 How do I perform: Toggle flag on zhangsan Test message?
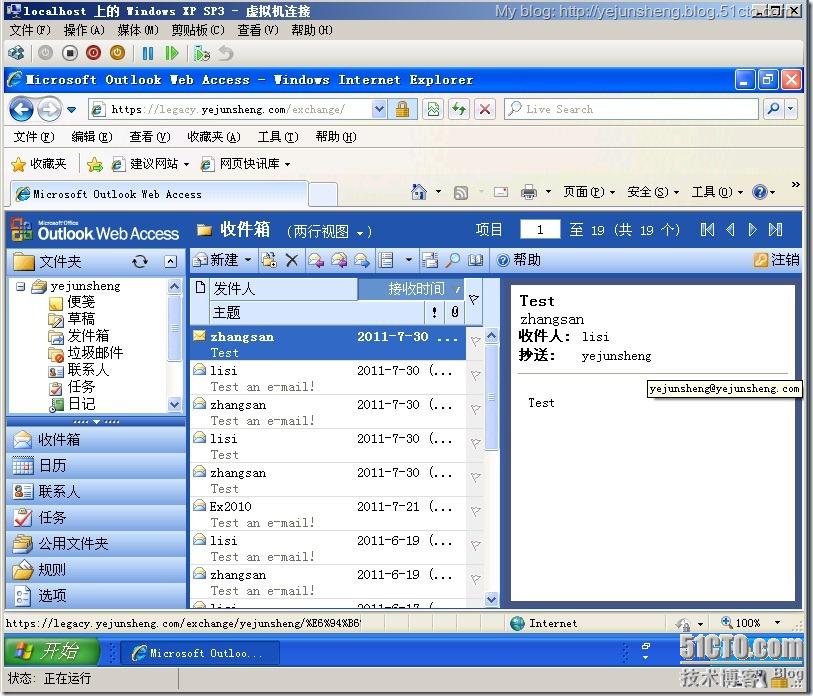[x=475, y=341]
